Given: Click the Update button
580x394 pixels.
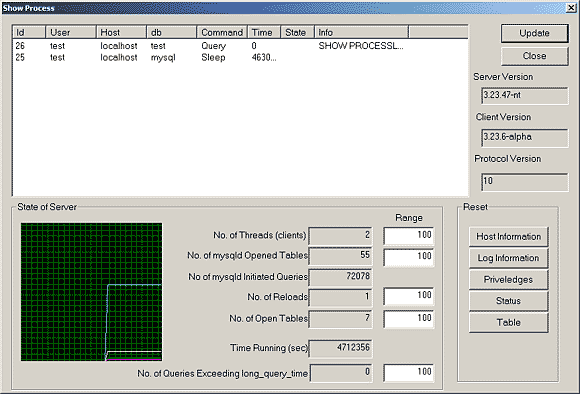Looking at the screenshot, I should 535,33.
